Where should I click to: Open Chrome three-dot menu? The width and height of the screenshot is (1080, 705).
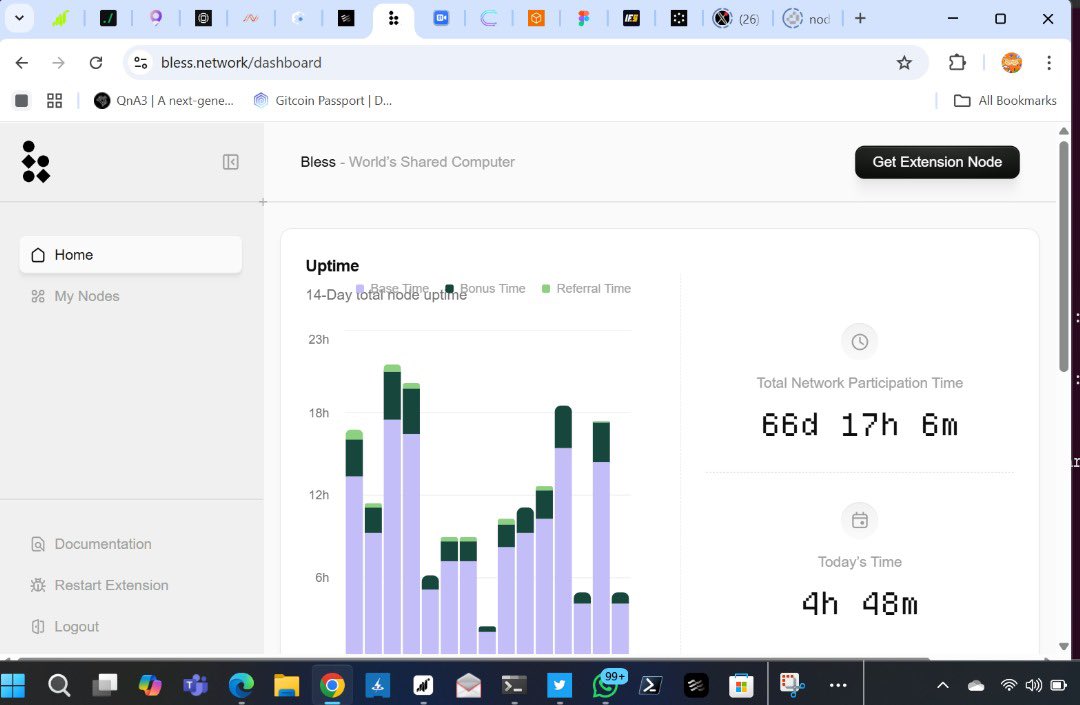click(1049, 63)
